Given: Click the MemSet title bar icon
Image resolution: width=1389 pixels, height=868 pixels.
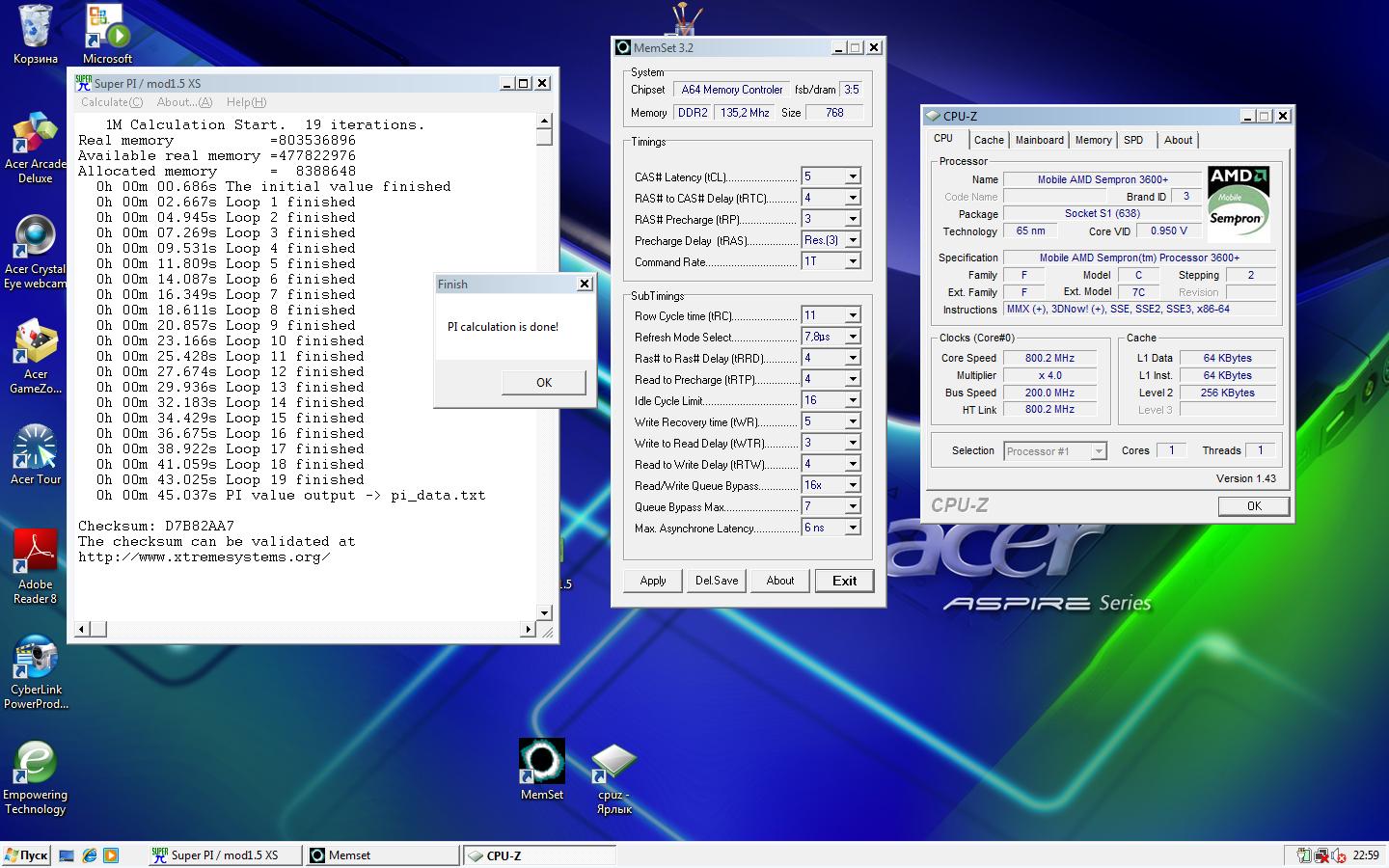Looking at the screenshot, I should coord(623,47).
